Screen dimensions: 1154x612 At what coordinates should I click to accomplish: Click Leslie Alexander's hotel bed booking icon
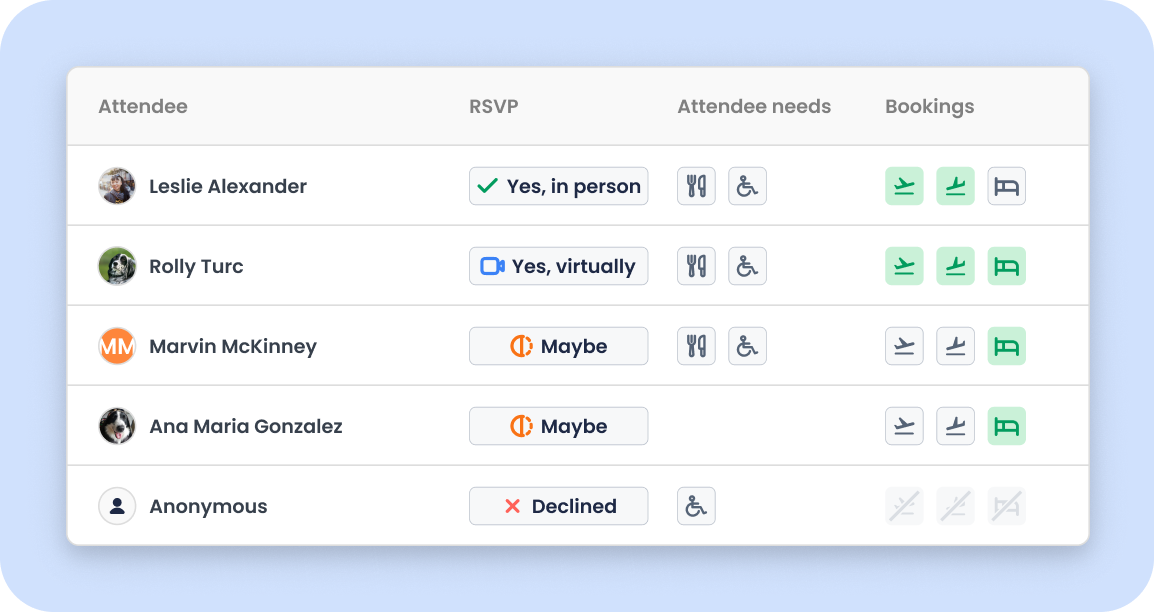click(1006, 186)
